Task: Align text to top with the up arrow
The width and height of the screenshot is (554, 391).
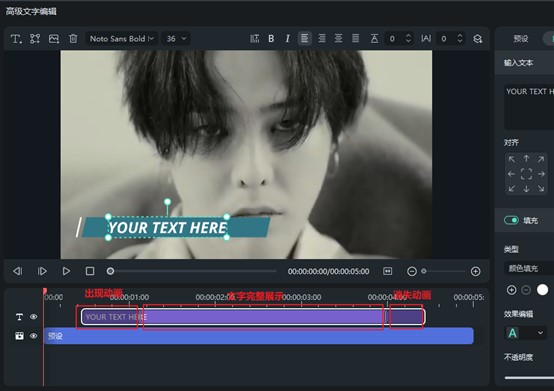Action: coord(526,159)
